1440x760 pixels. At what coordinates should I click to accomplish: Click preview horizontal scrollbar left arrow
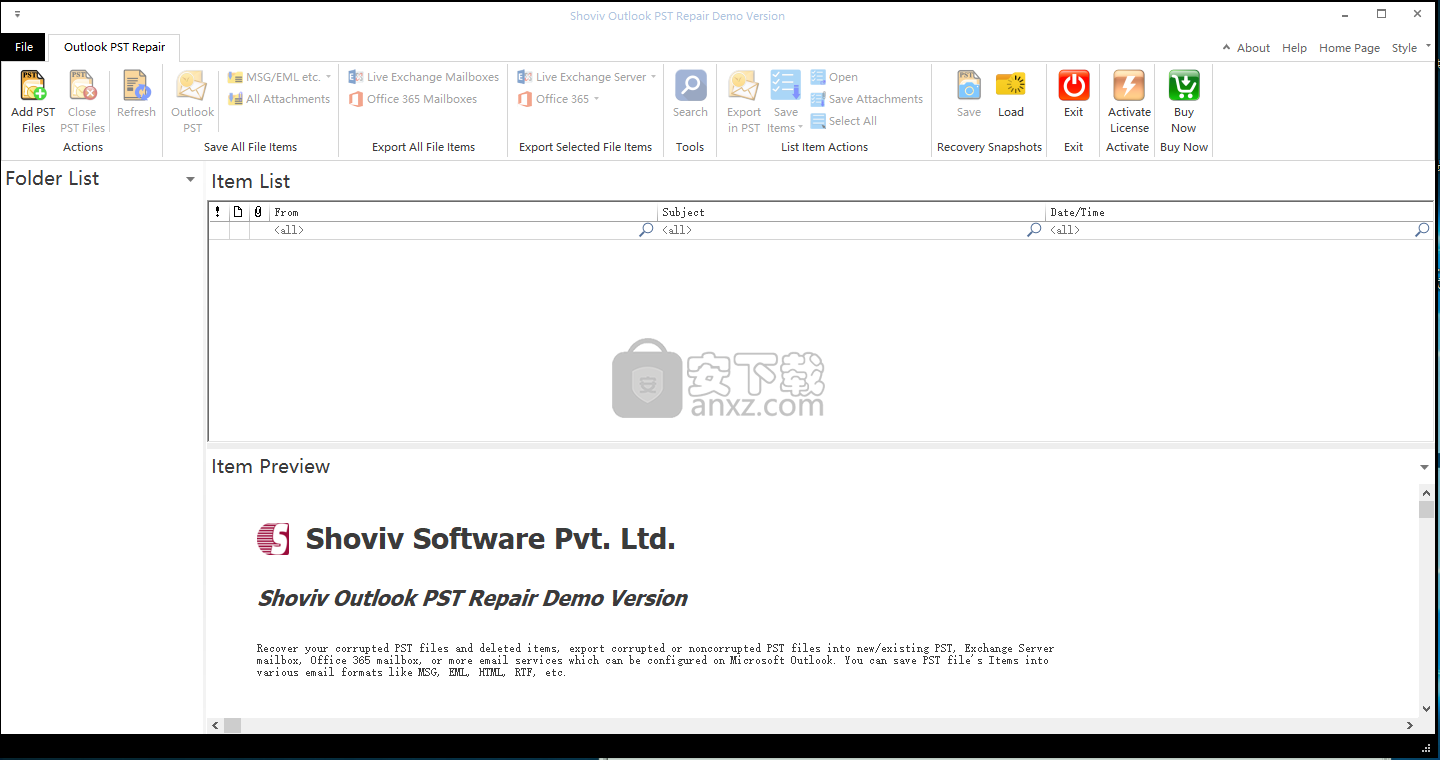[214, 726]
